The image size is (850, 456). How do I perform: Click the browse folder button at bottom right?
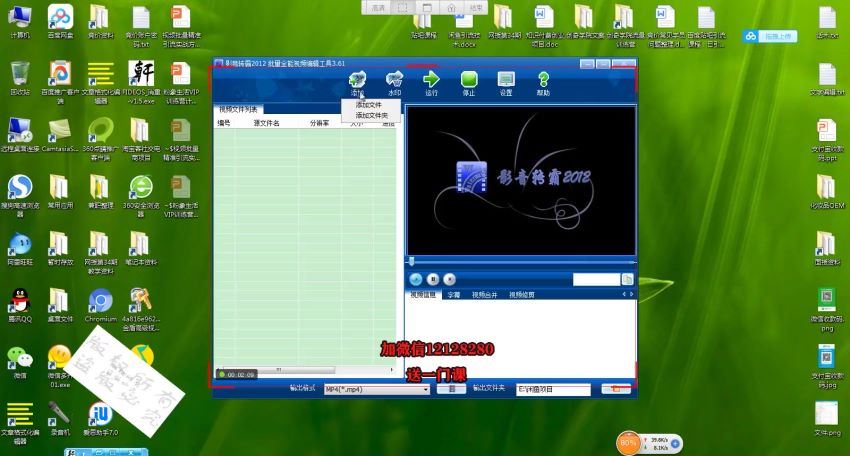coord(616,389)
